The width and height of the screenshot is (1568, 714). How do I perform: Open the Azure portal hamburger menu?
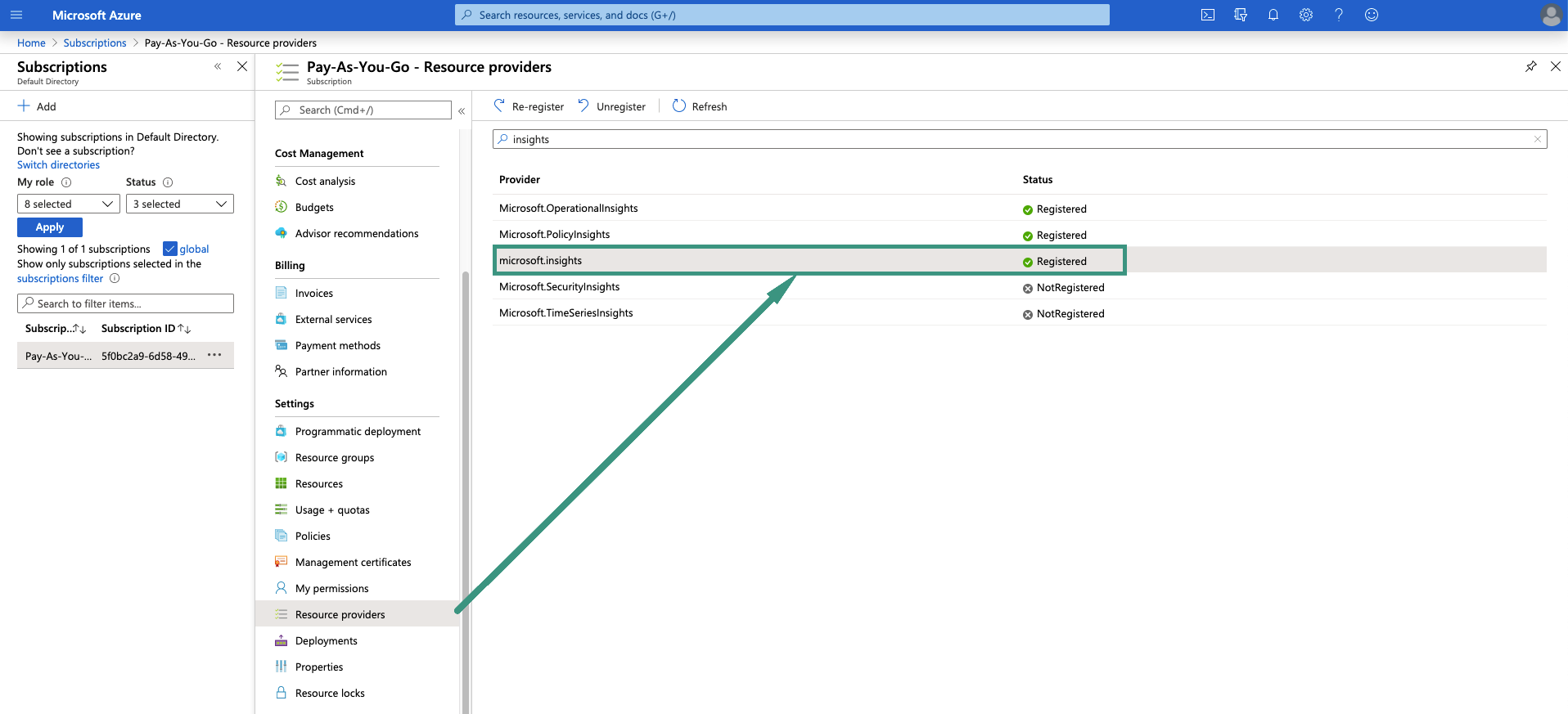pyautogui.click(x=16, y=15)
